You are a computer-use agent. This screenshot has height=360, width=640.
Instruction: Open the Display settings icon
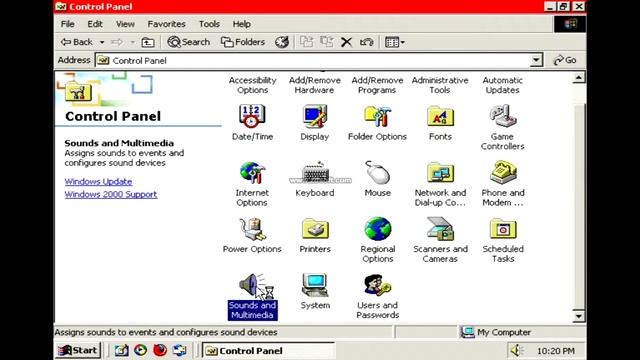pyautogui.click(x=315, y=116)
